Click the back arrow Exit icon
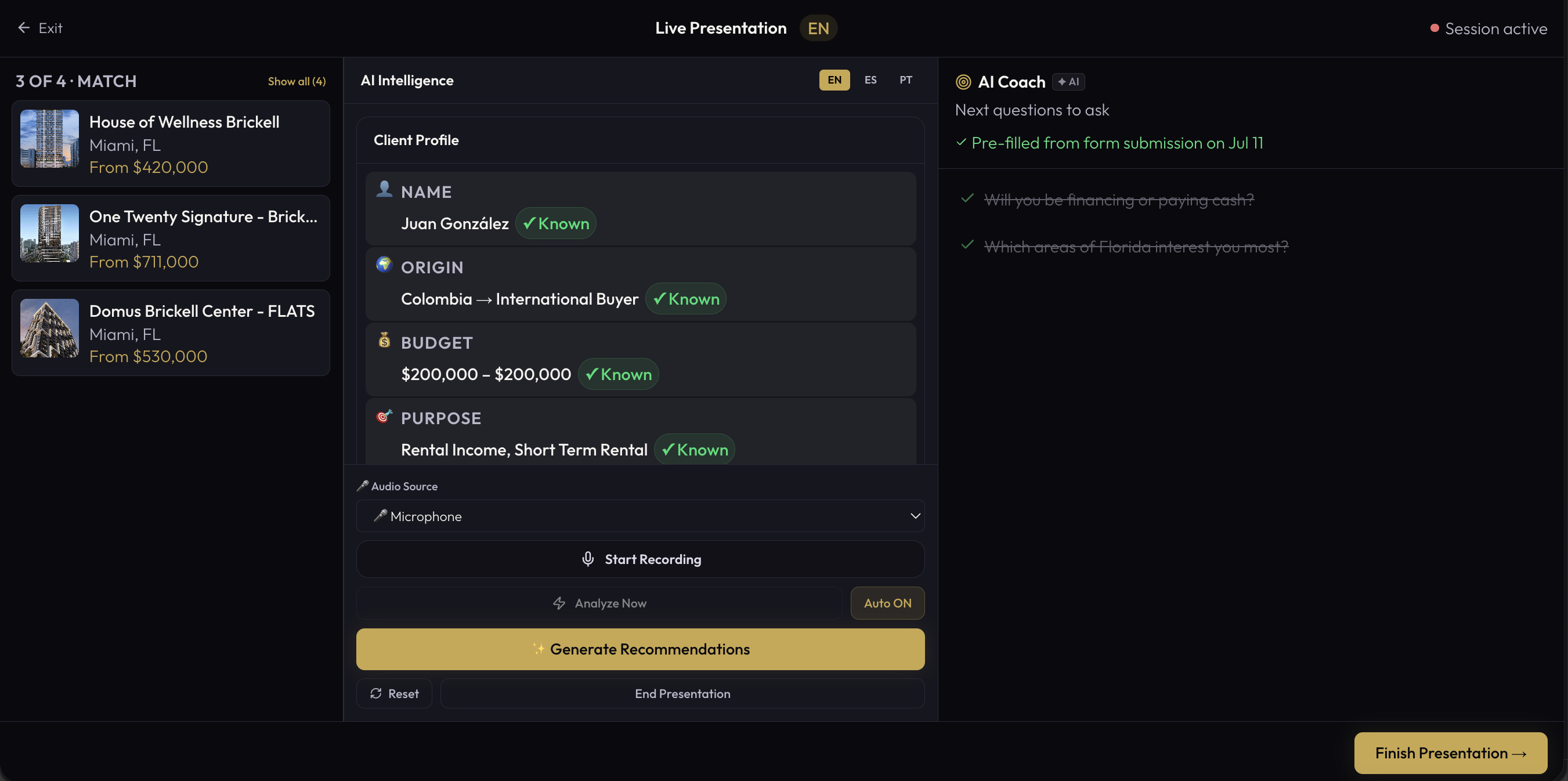The width and height of the screenshot is (1568, 781). 24,28
